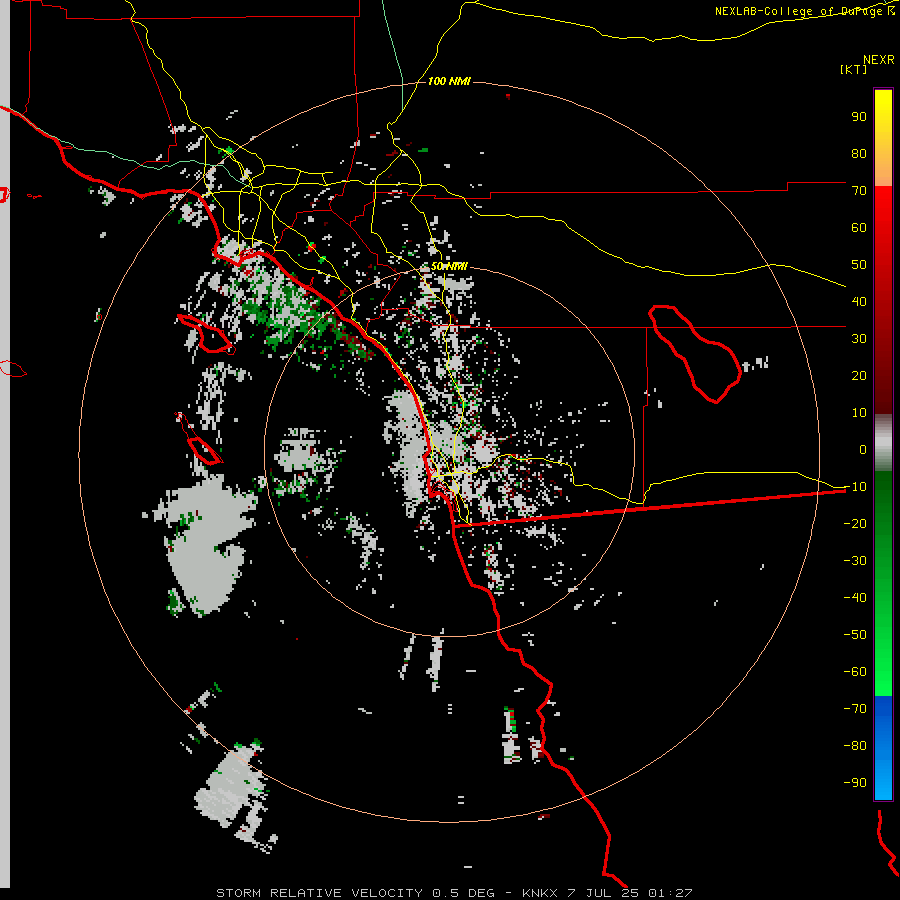Select the 80 value on the velocity scale

coord(859,154)
